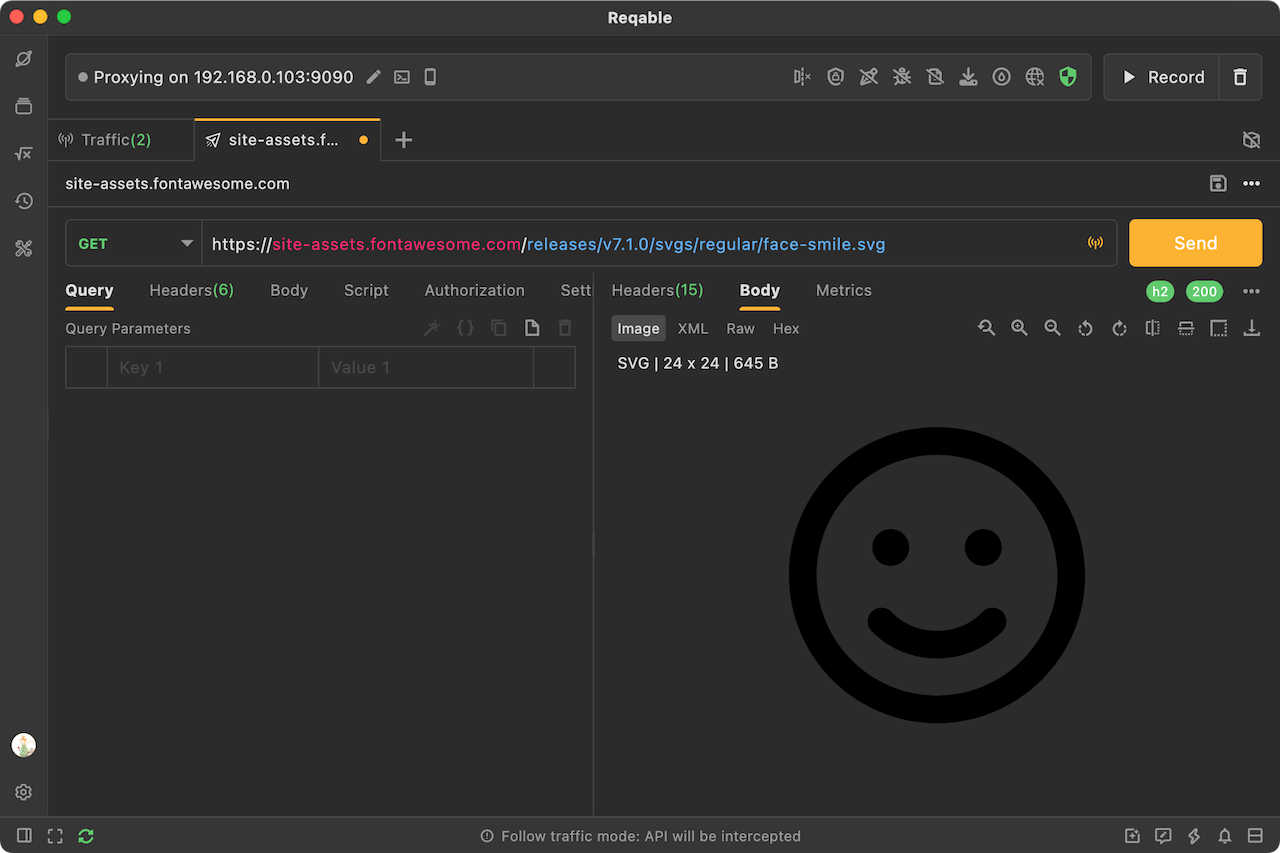
Task: Open response more options next to 200 badge
Action: pos(1251,291)
